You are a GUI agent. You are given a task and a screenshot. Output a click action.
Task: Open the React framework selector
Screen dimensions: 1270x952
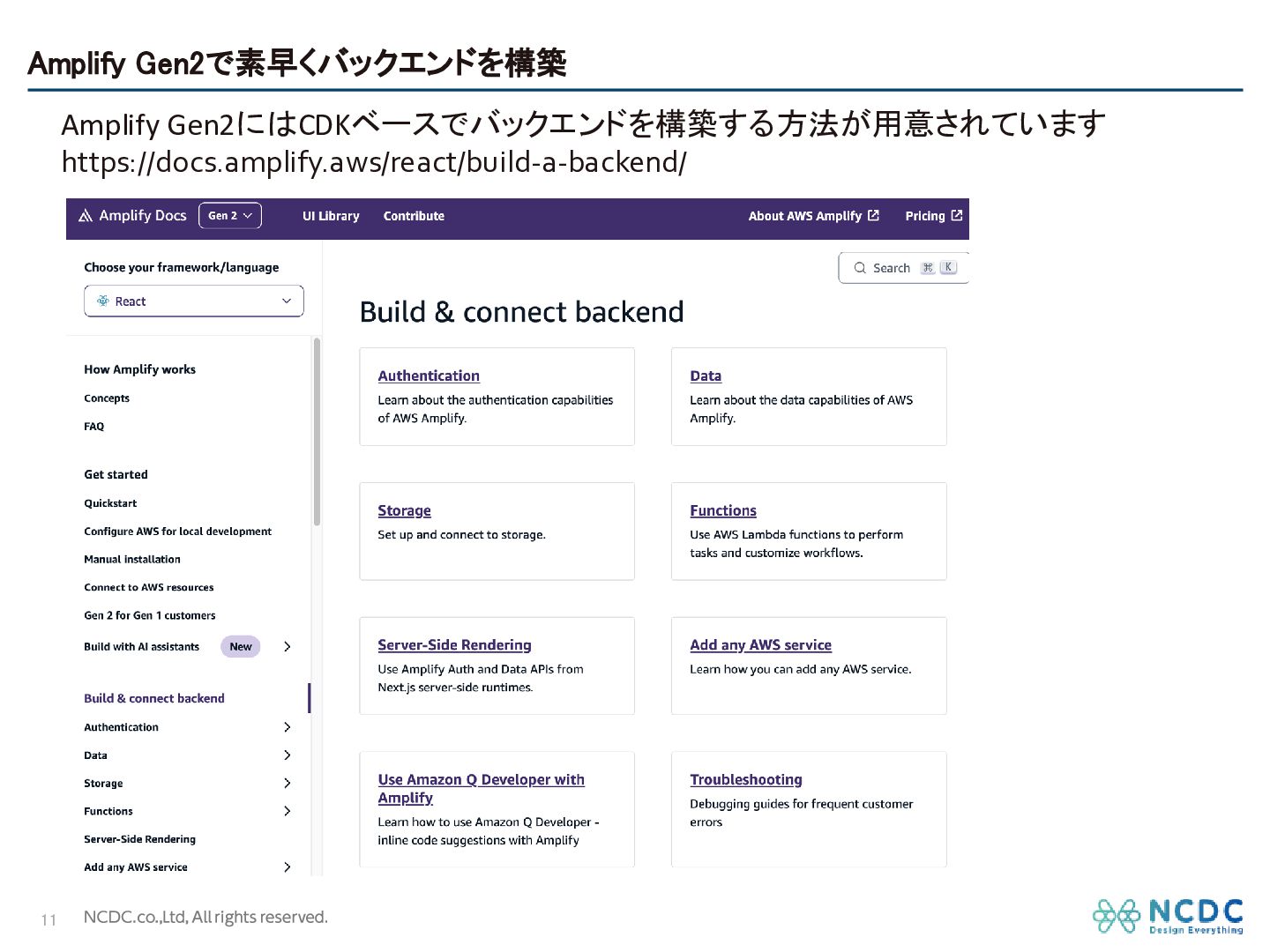tap(194, 301)
